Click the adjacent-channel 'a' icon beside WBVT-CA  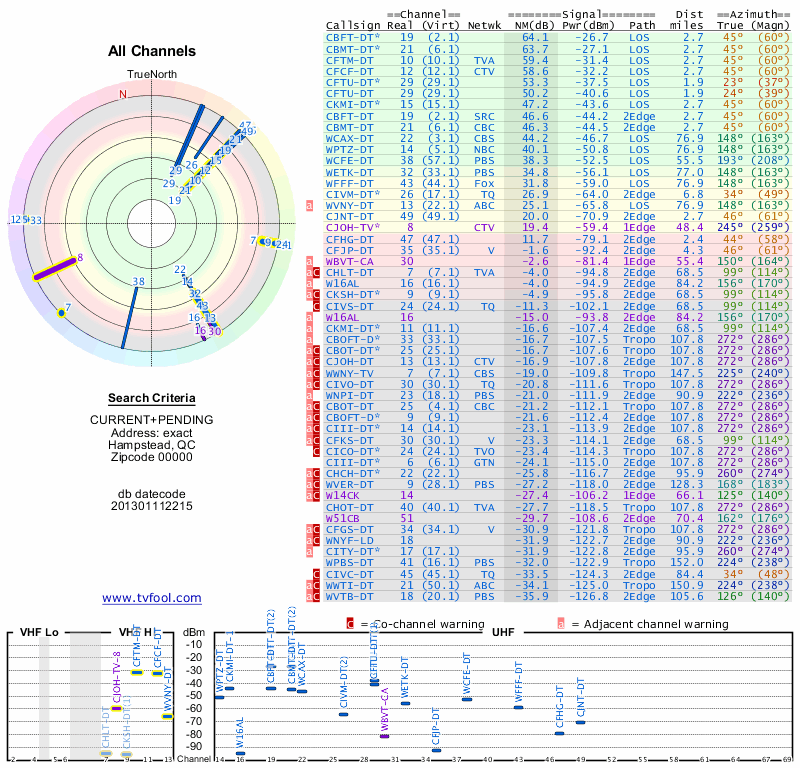309,261
